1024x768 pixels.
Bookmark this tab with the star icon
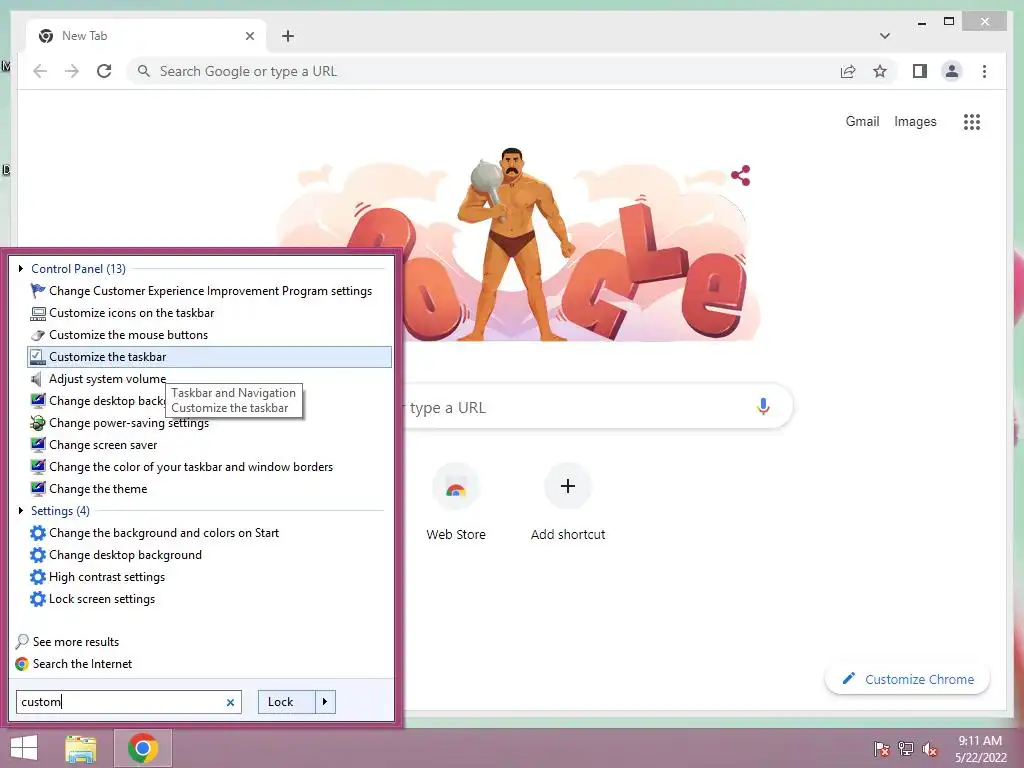click(880, 71)
